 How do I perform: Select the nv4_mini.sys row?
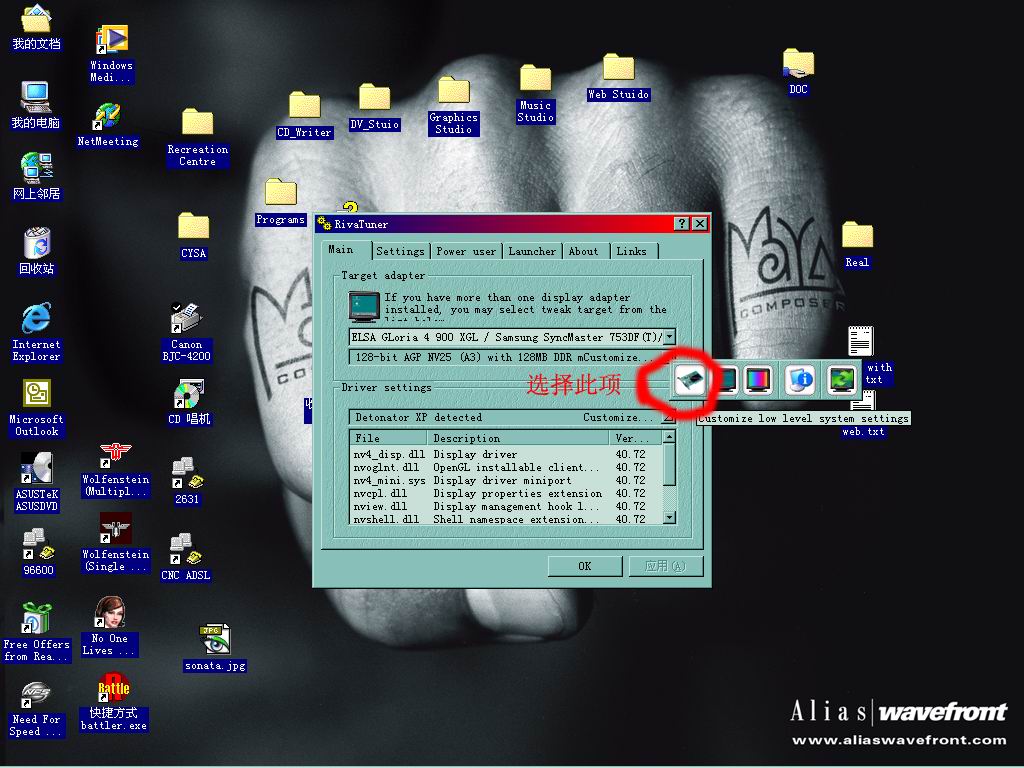tap(506, 481)
